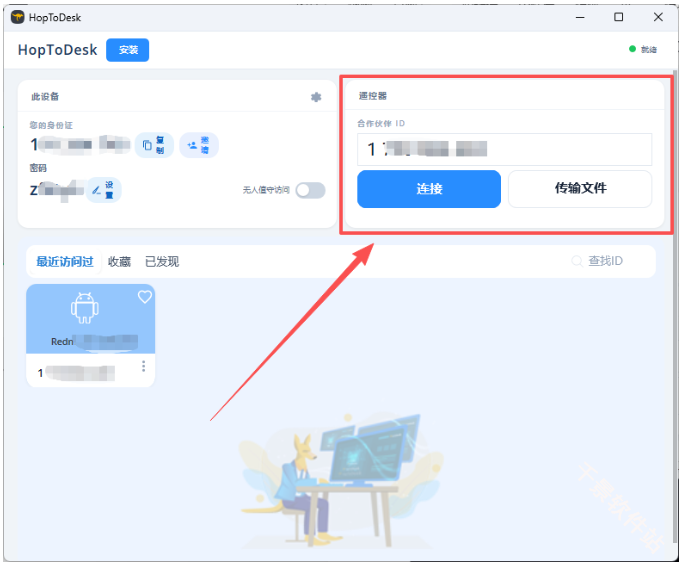The image size is (684, 567).
Task: Switch to the 收藏 tab
Action: coord(120,261)
